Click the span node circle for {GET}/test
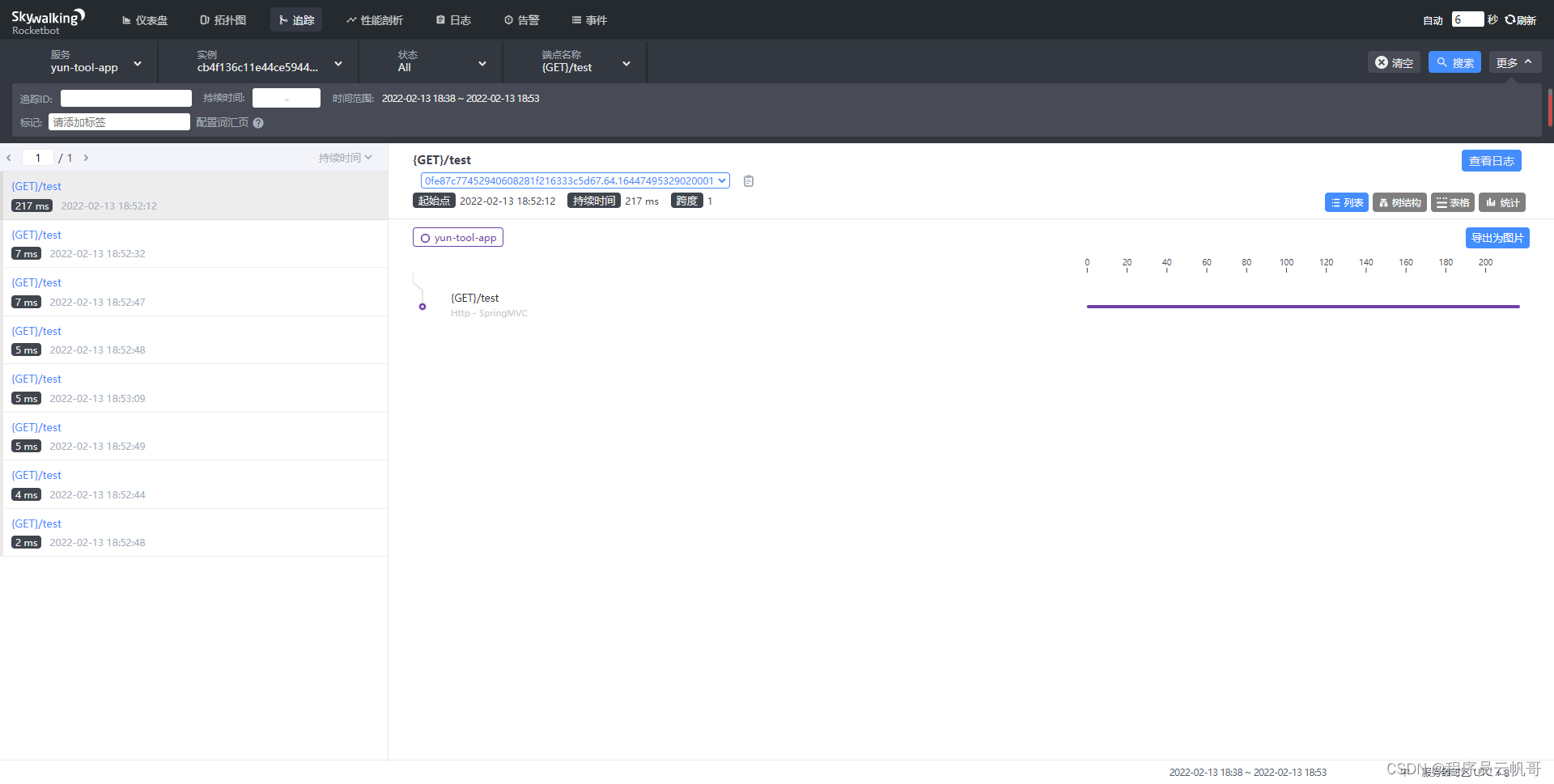 coord(422,307)
